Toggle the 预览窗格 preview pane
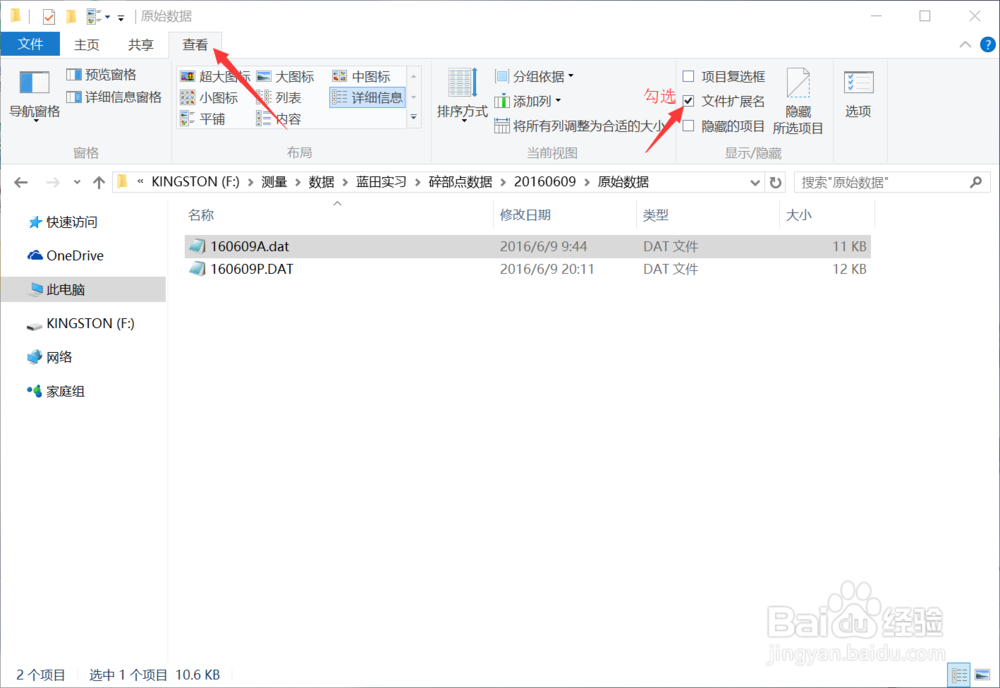Viewport: 1000px width, 688px height. tap(105, 74)
